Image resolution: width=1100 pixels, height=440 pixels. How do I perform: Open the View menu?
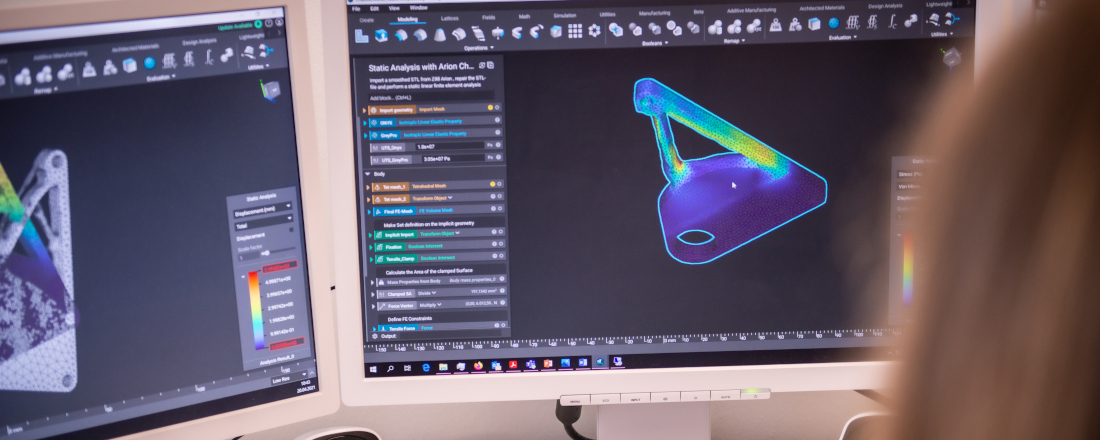[394, 8]
